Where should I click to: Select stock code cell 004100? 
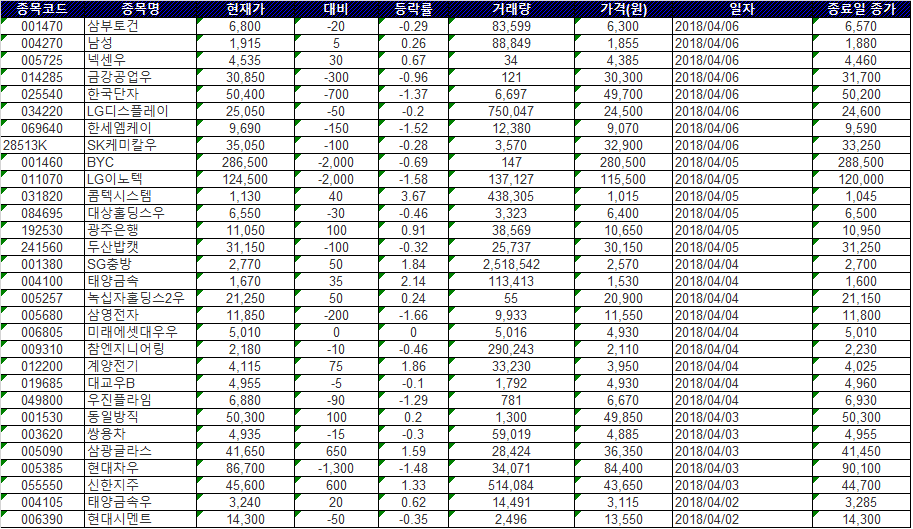pos(42,281)
